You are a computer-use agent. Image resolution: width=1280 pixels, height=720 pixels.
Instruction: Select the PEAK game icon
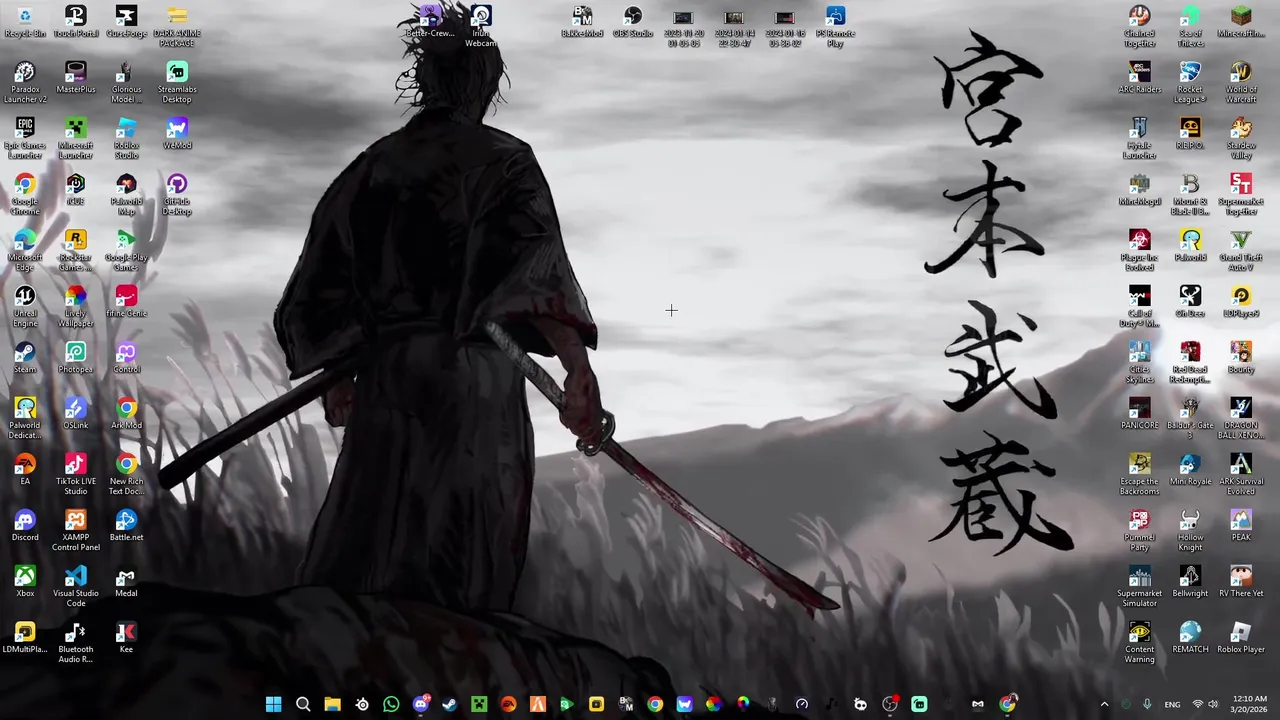coord(1241,526)
